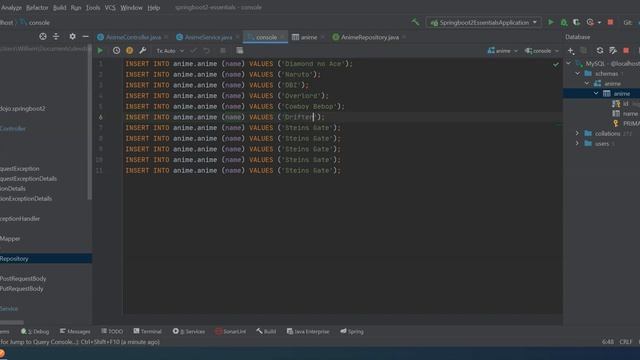Refresh the Database panel
The width and height of the screenshot is (640, 360).
(x=600, y=51)
